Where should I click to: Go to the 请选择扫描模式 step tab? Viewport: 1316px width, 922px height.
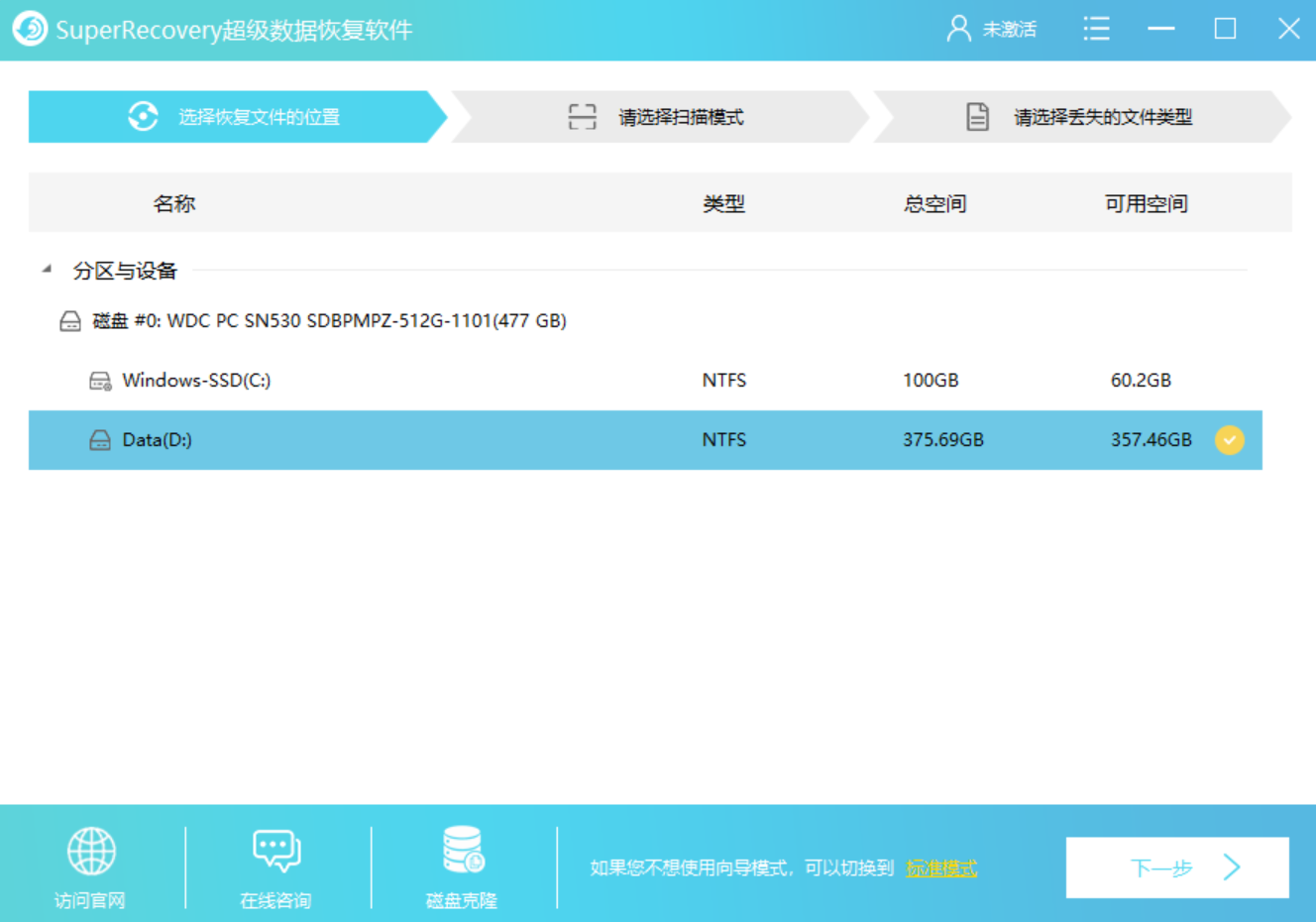pos(660,117)
